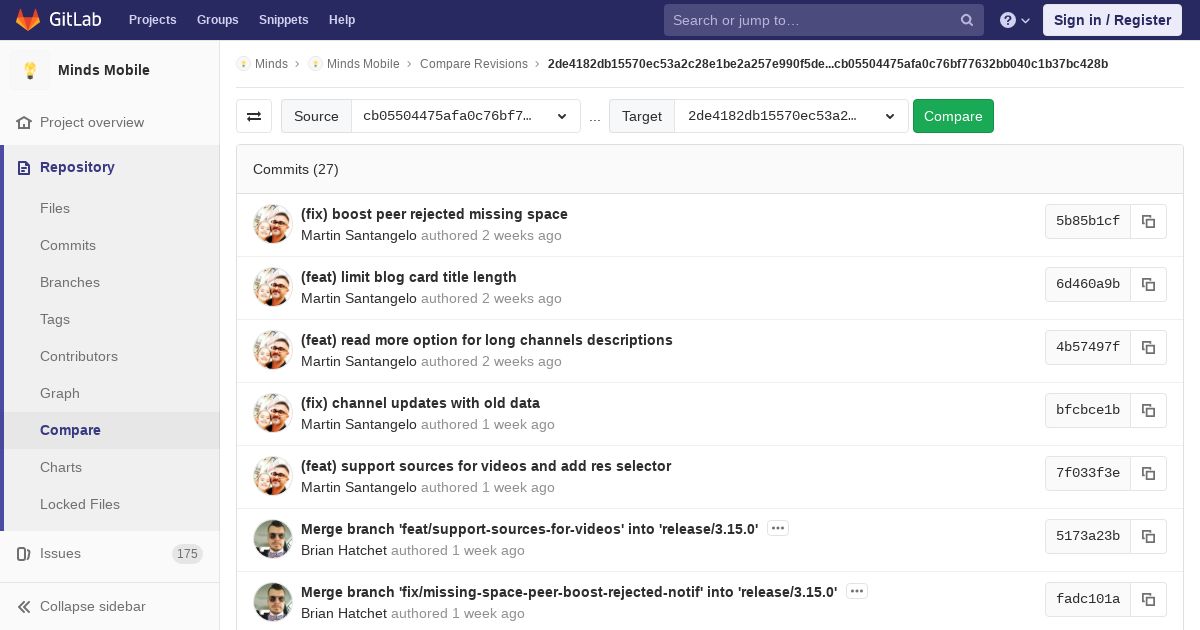Open Charts in sidebar
Screen dimensions: 1200x630
pos(61,467)
